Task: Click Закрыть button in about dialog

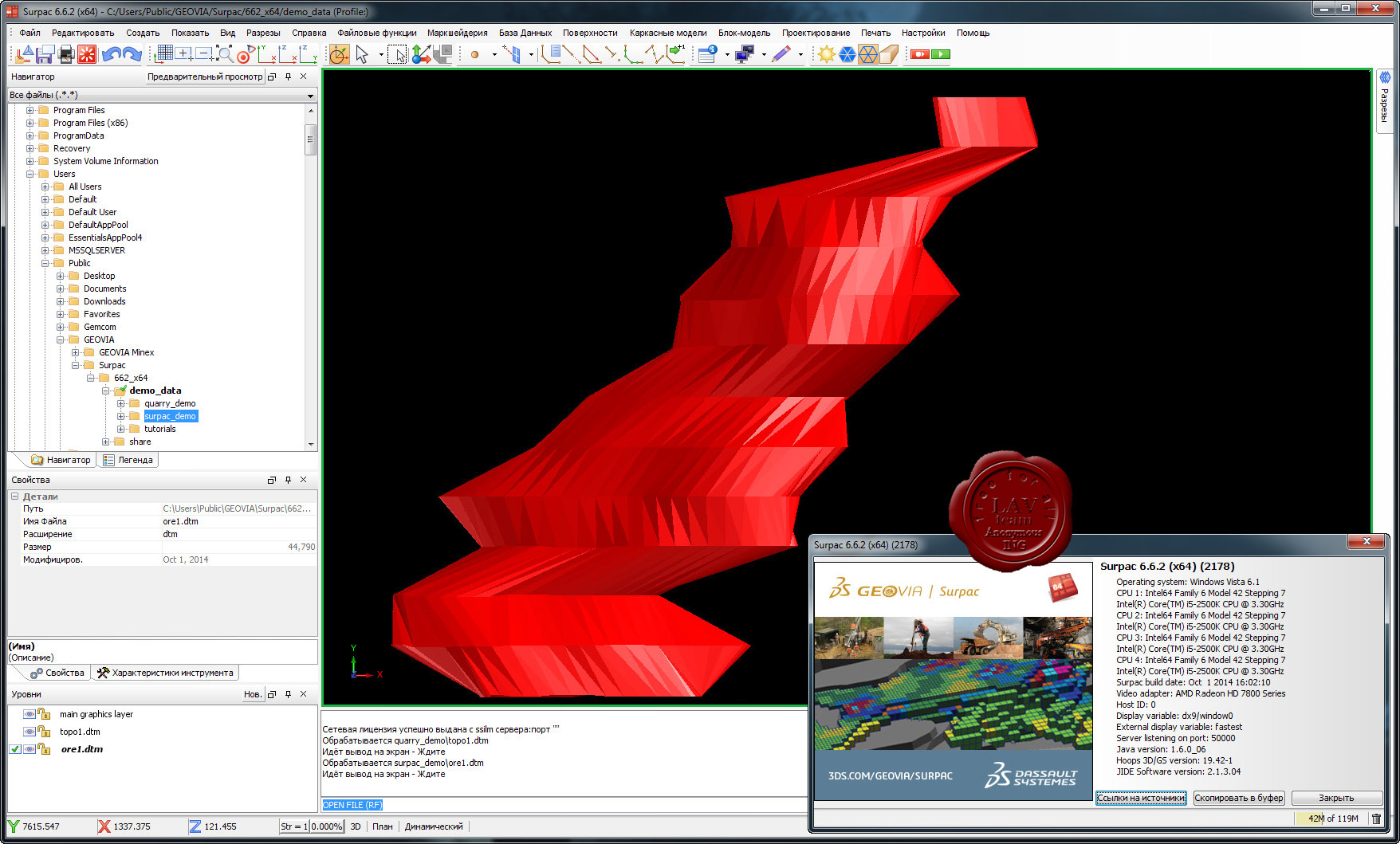Action: click(1336, 798)
